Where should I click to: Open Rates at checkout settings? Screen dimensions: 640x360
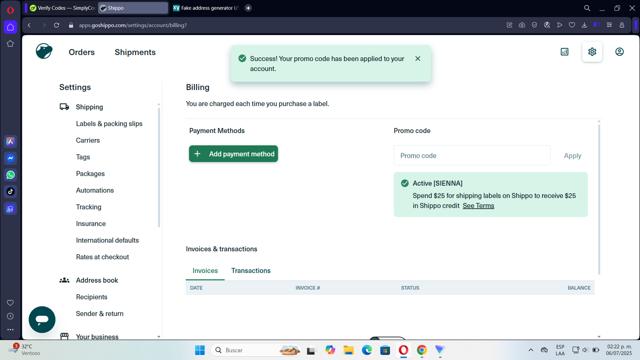102,257
